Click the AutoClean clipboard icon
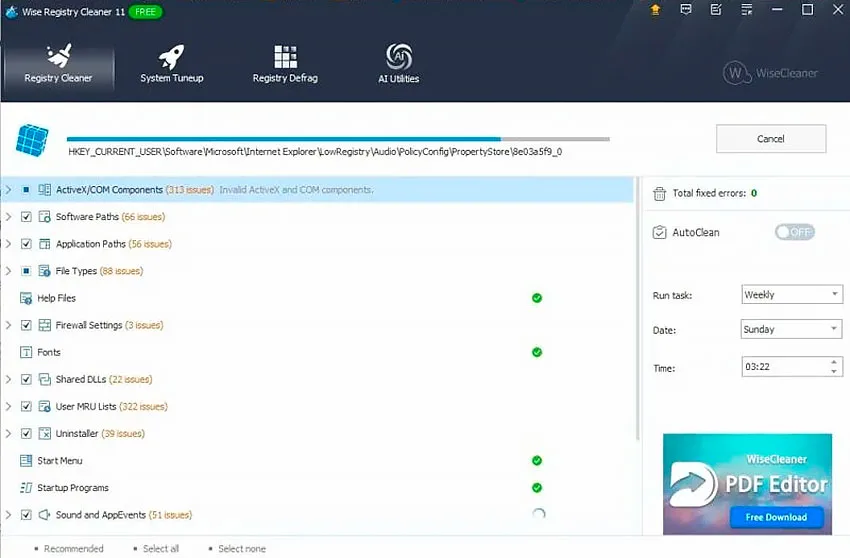Screen dimensions: 850x558 (659, 233)
